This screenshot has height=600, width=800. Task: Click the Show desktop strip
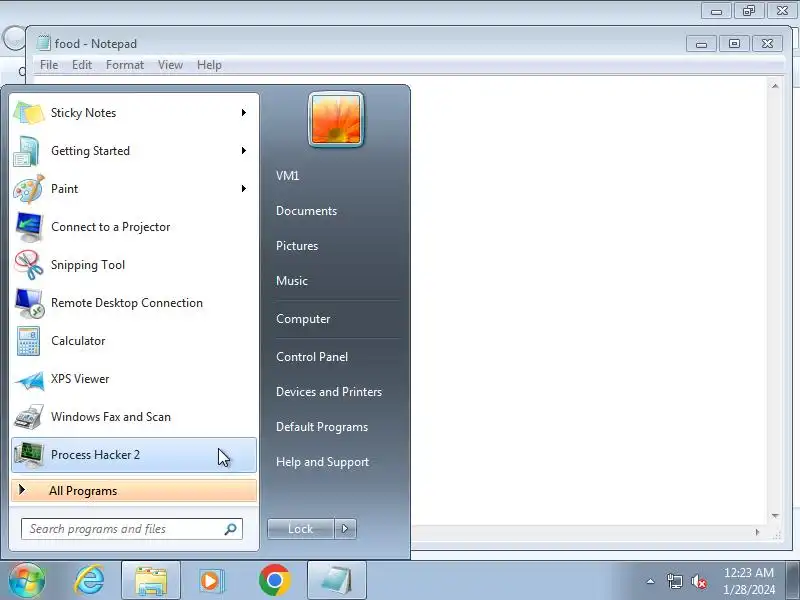coord(795,580)
